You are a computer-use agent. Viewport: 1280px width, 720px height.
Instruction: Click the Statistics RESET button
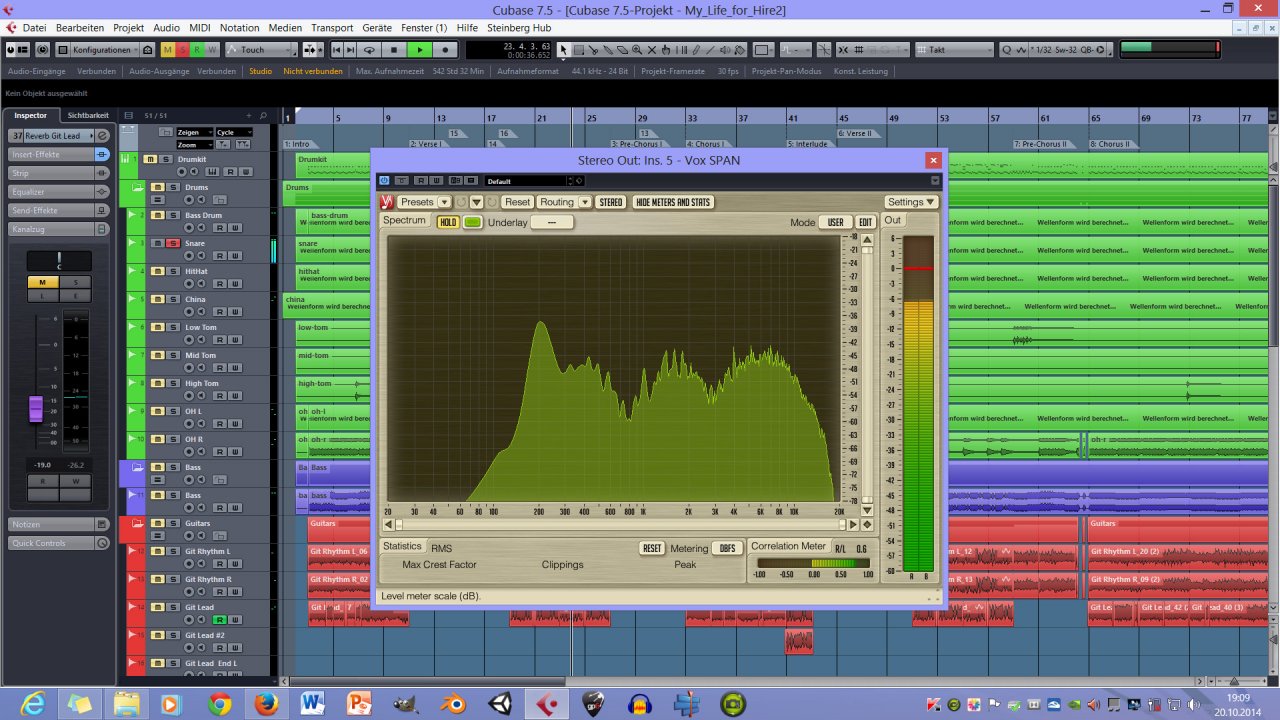[x=652, y=549]
